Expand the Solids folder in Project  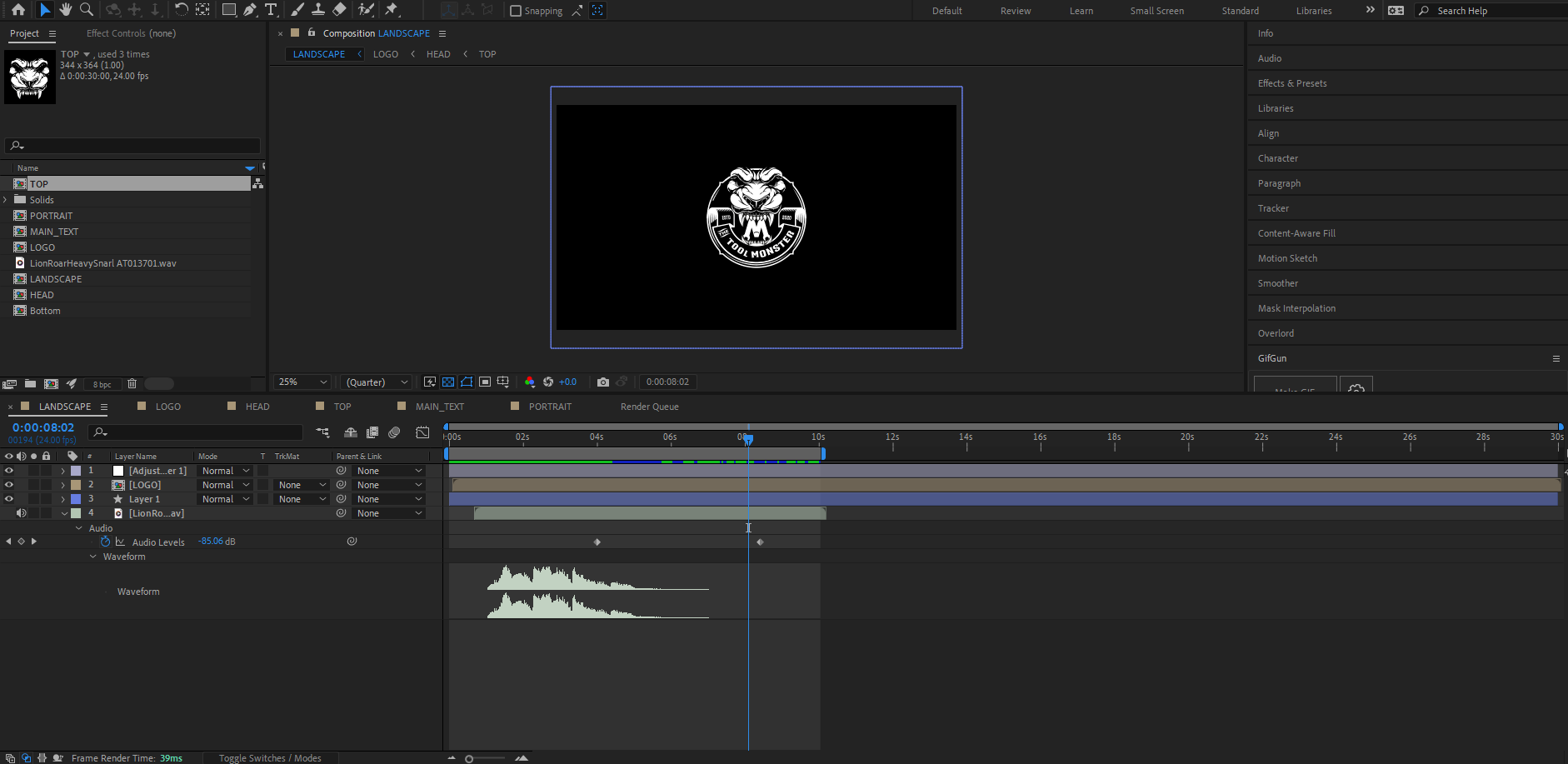[x=5, y=200]
